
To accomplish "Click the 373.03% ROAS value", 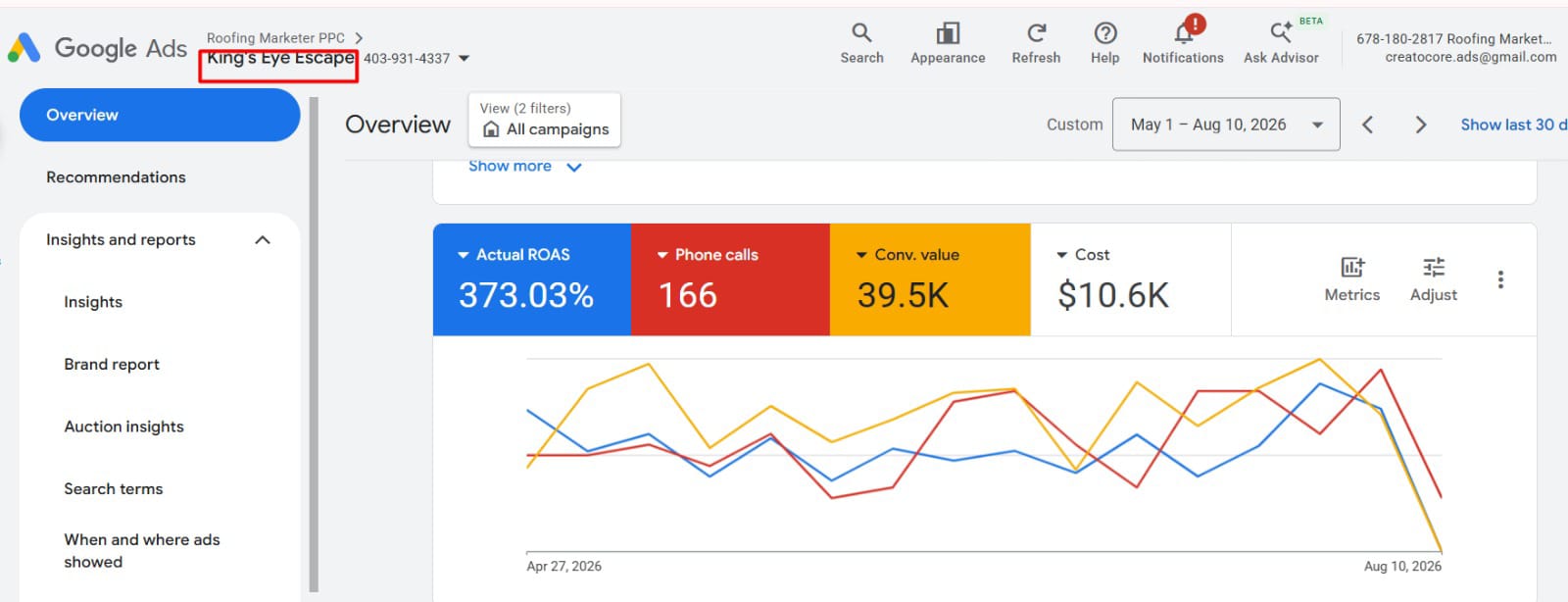I will tap(526, 295).
